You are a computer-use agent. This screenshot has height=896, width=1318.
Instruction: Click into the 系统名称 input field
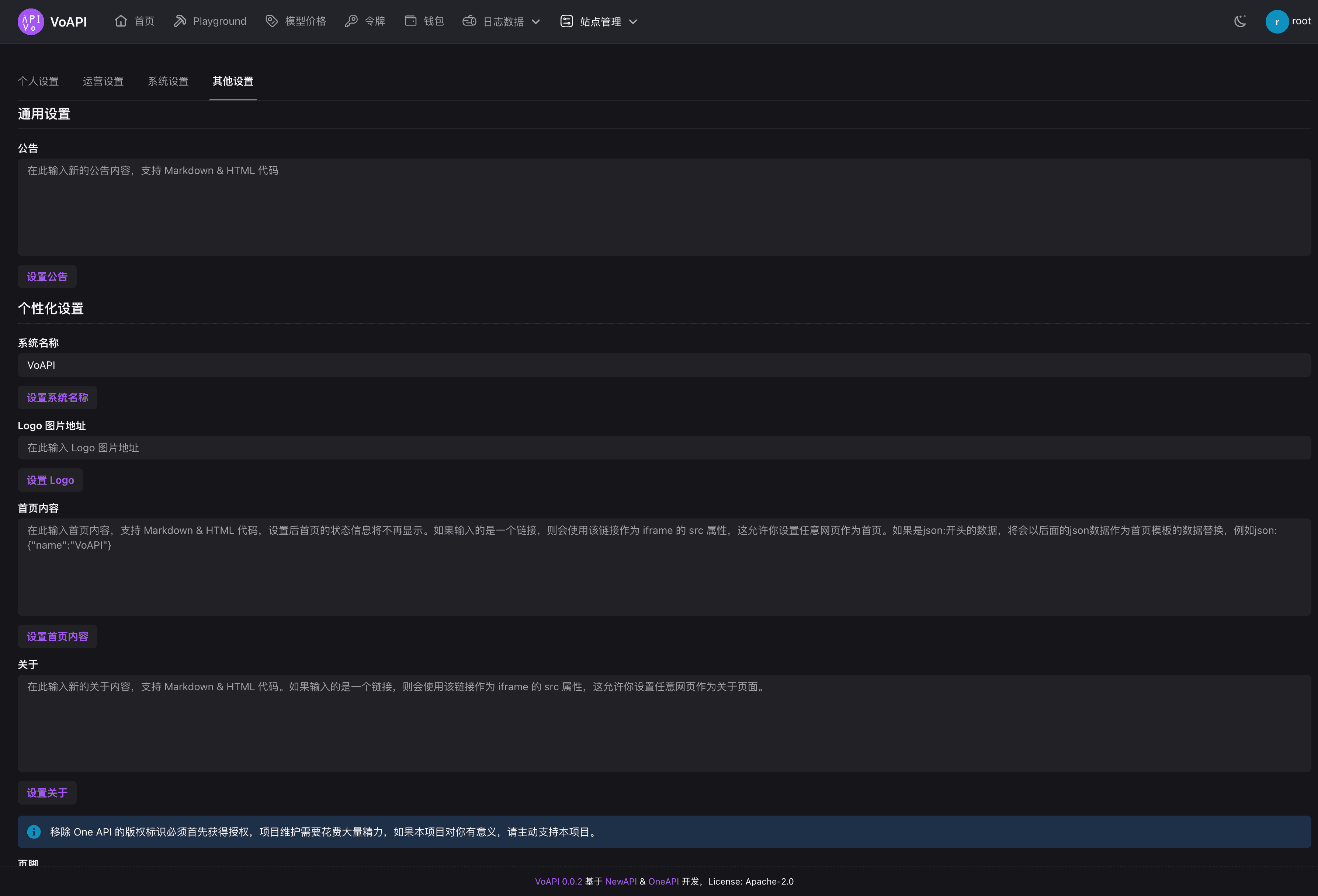[x=663, y=365]
